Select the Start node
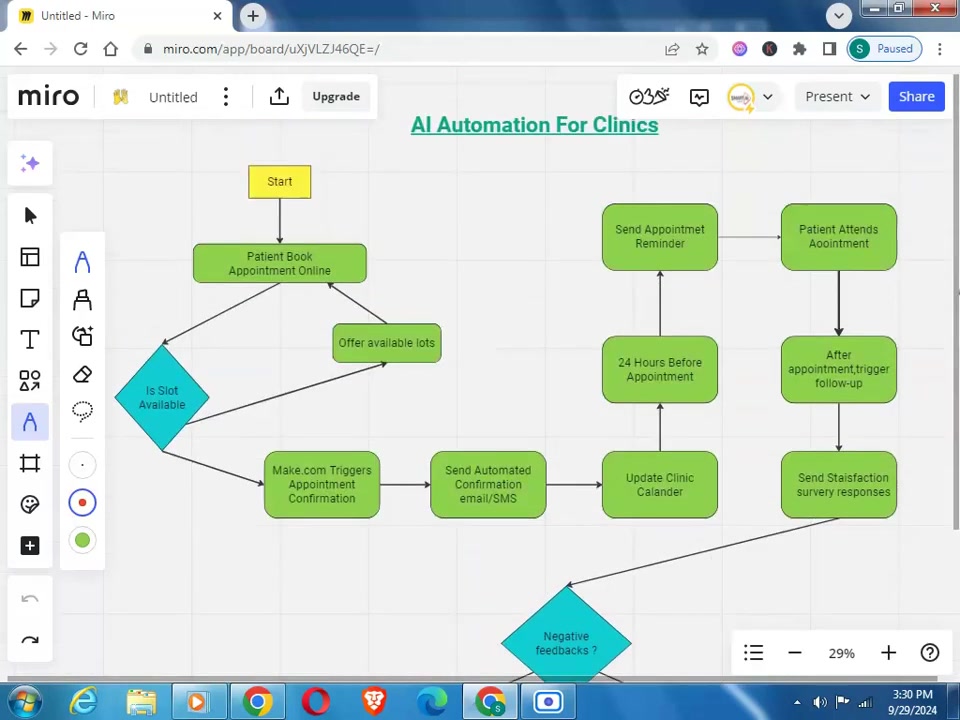Viewport: 960px width, 720px height. (280, 182)
